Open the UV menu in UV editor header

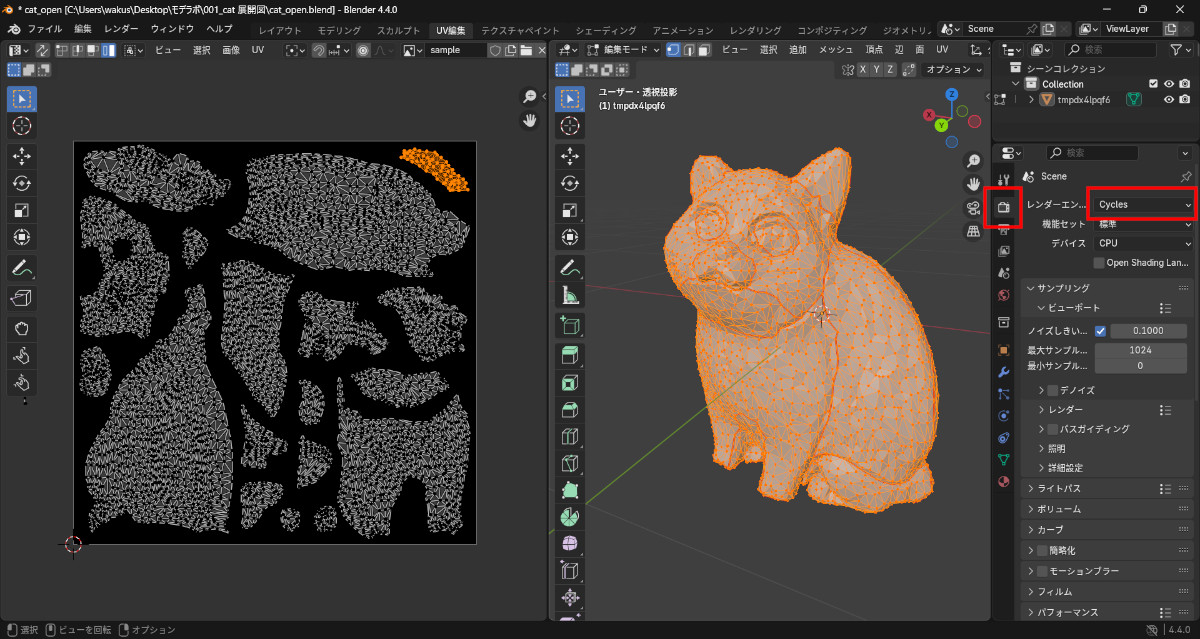(x=258, y=50)
